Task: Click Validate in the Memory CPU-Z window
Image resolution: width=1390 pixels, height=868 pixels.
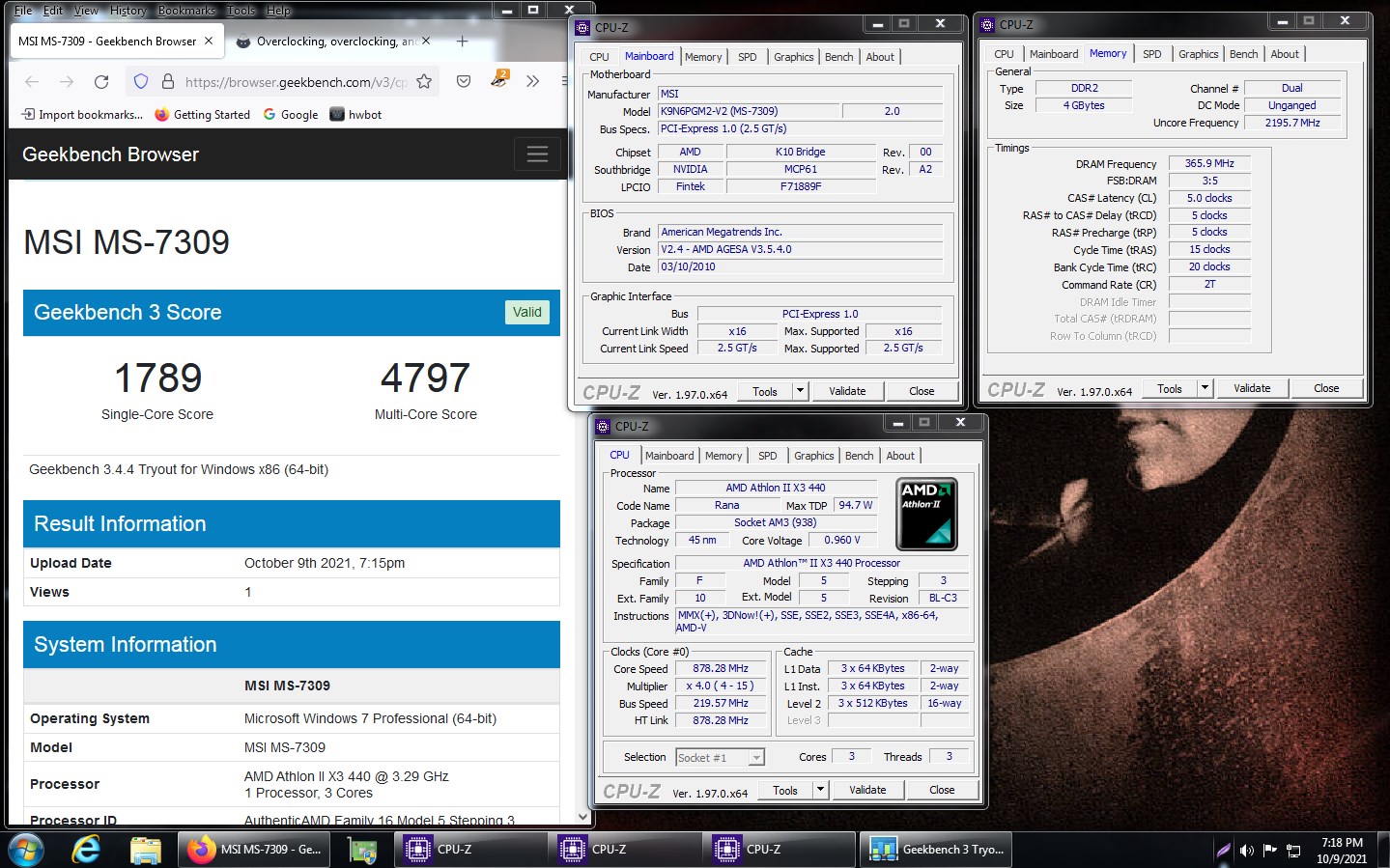Action: click(x=1252, y=388)
